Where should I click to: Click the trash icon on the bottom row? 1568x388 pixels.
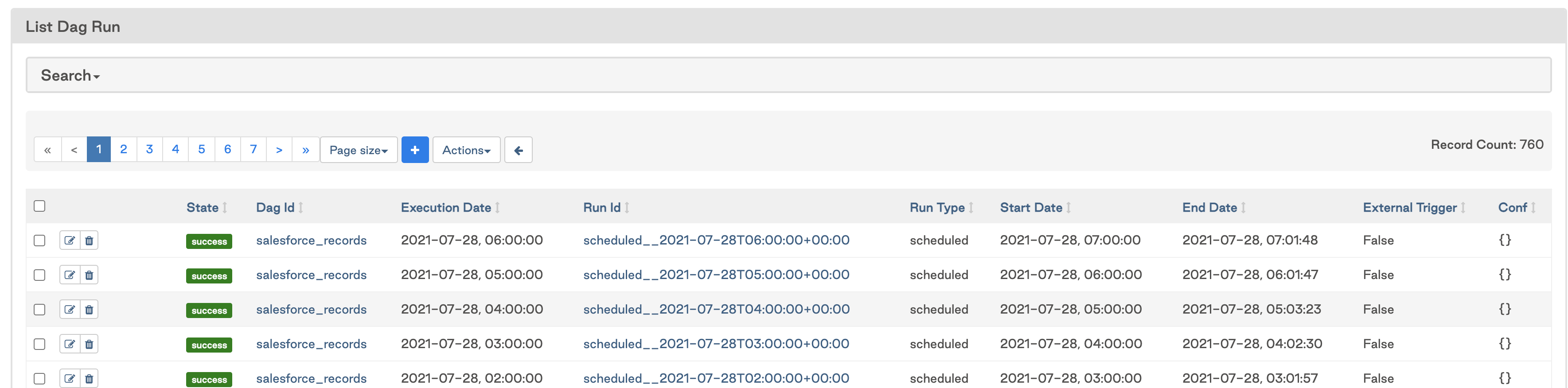(x=89, y=378)
